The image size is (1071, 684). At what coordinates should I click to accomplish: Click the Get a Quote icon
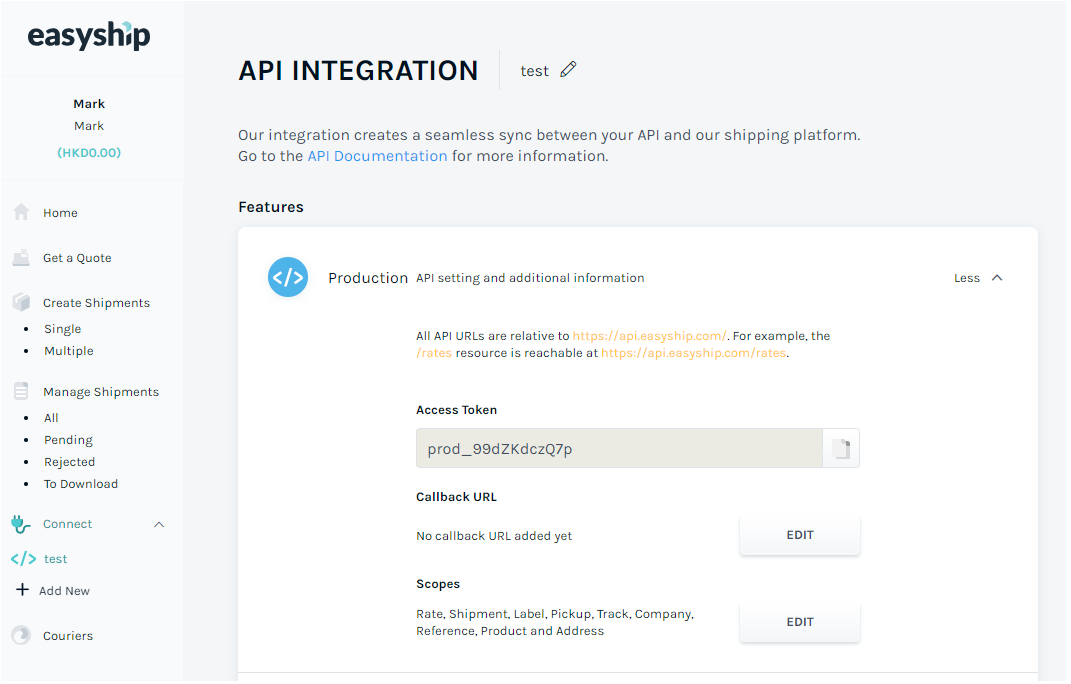pyautogui.click(x=21, y=258)
